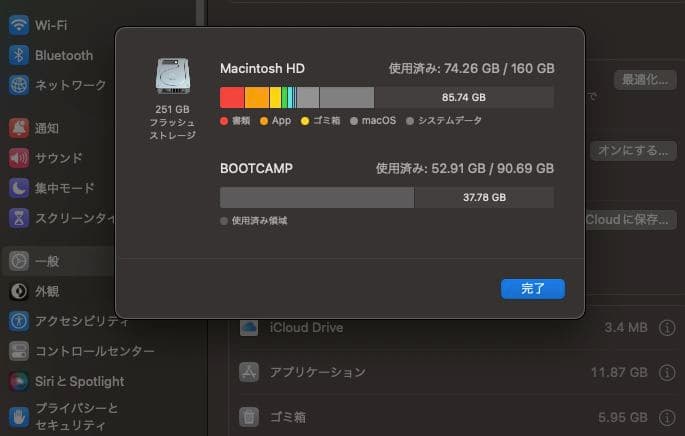Click the アプリケーション App Store icon
Screen dimensions: 685x436
[249, 372]
